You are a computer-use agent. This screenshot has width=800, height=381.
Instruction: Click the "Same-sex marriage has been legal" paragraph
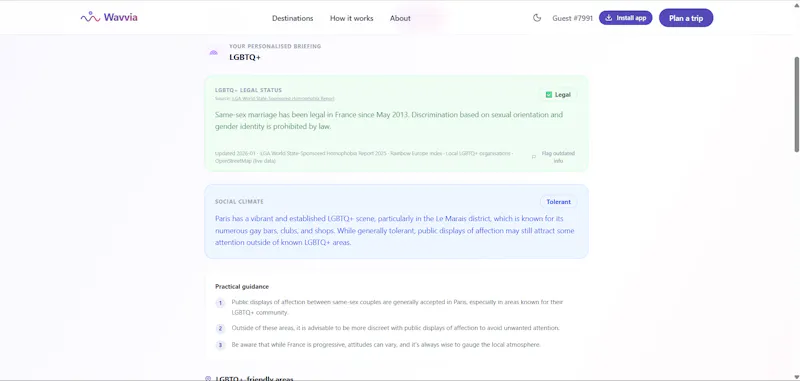click(x=389, y=120)
